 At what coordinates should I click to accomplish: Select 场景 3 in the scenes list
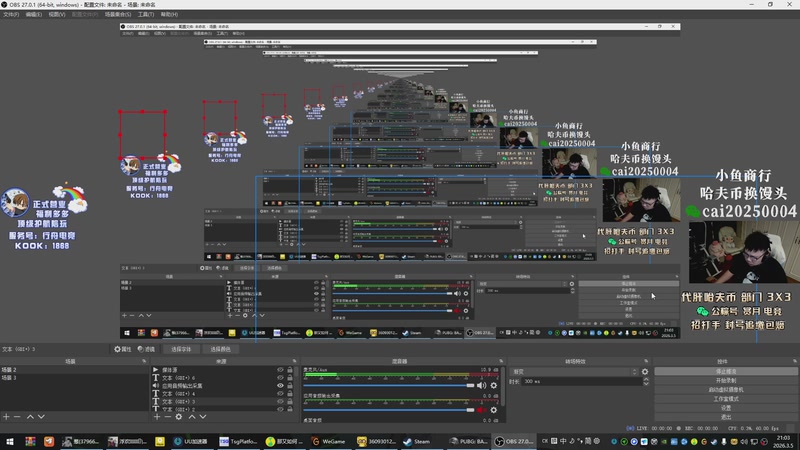(x=74, y=378)
